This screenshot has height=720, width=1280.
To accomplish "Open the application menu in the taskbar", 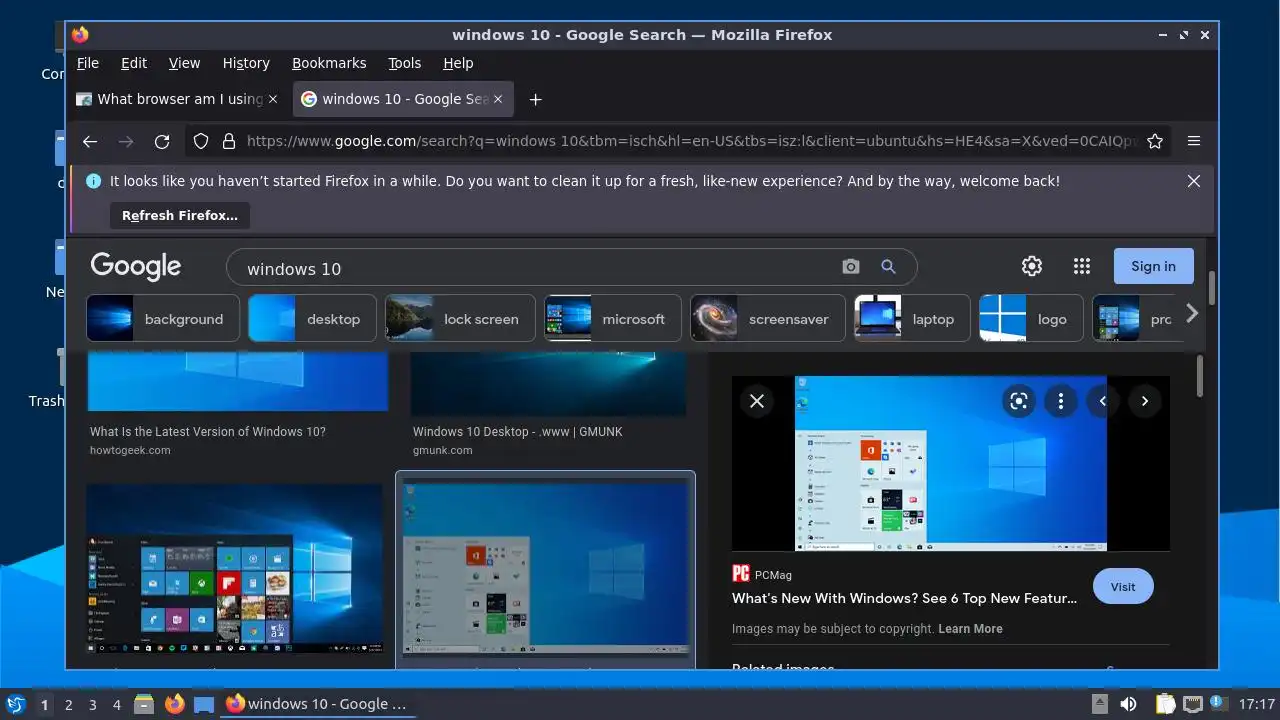I will click(15, 704).
